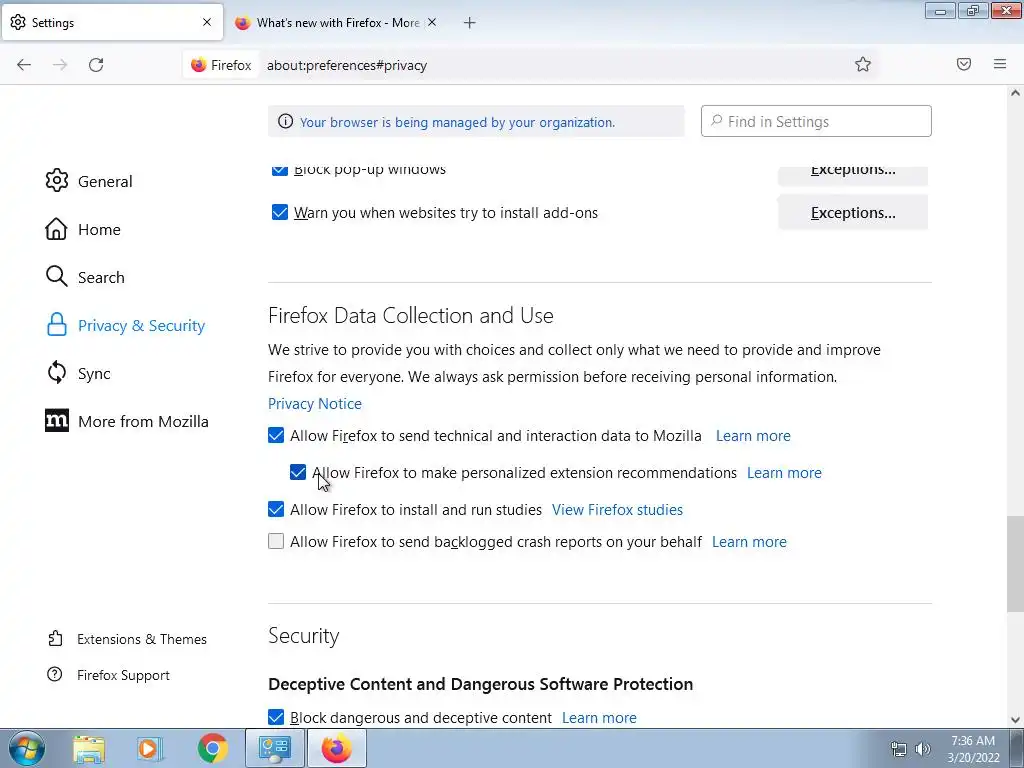Launch the media player taskbar icon
The width and height of the screenshot is (1024, 768).
pos(150,749)
